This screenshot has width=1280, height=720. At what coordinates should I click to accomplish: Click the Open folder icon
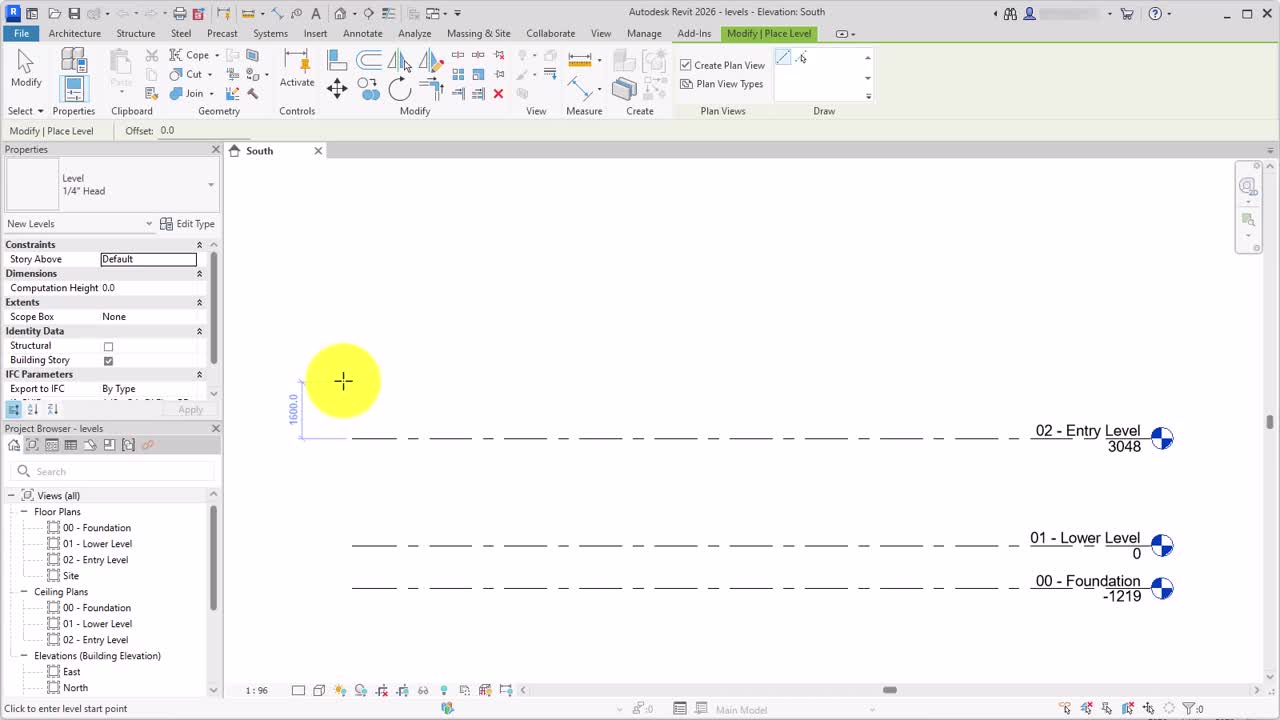[53, 14]
